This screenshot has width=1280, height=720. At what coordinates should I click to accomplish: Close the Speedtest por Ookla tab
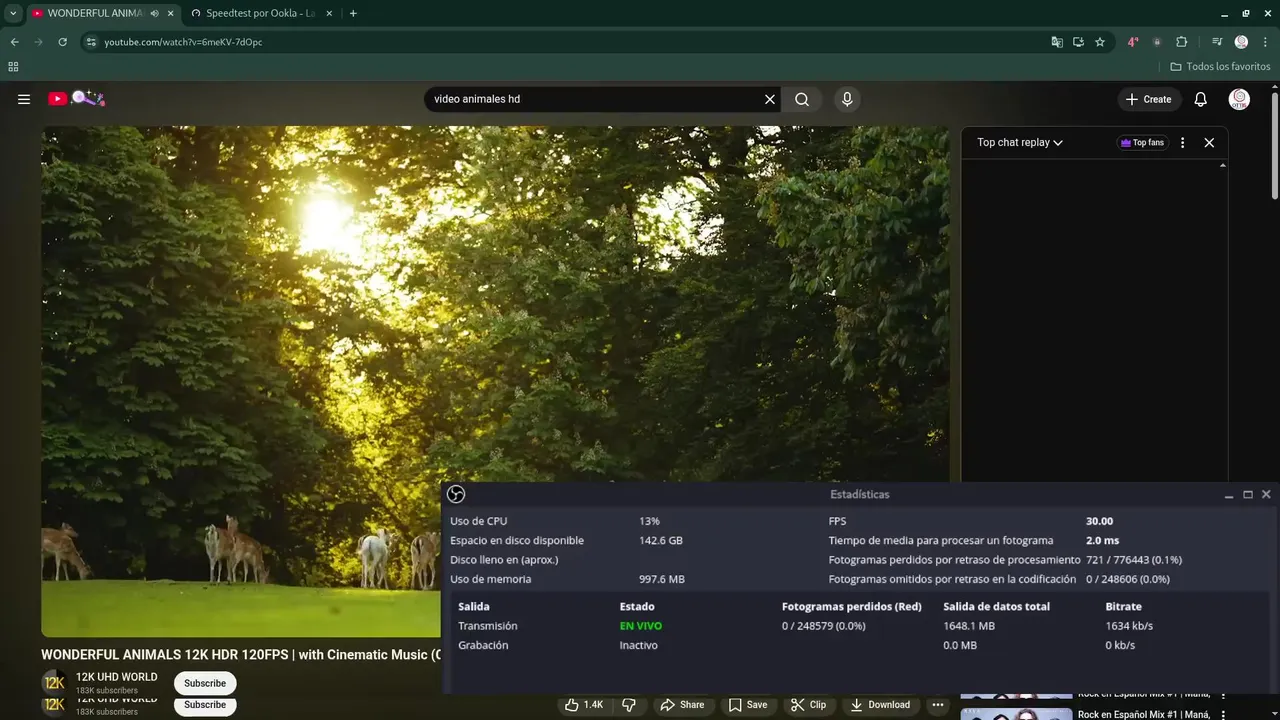pyautogui.click(x=329, y=13)
